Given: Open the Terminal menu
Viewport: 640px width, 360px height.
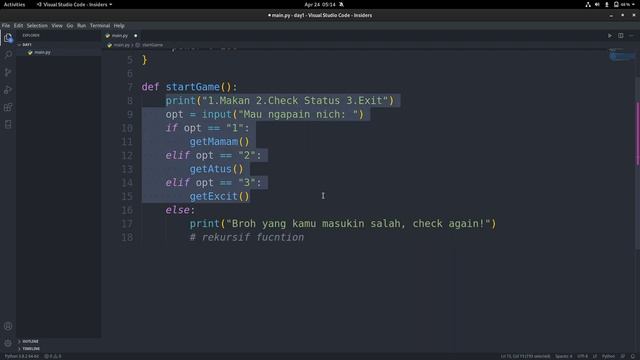Looking at the screenshot, I should pyautogui.click(x=100, y=25).
